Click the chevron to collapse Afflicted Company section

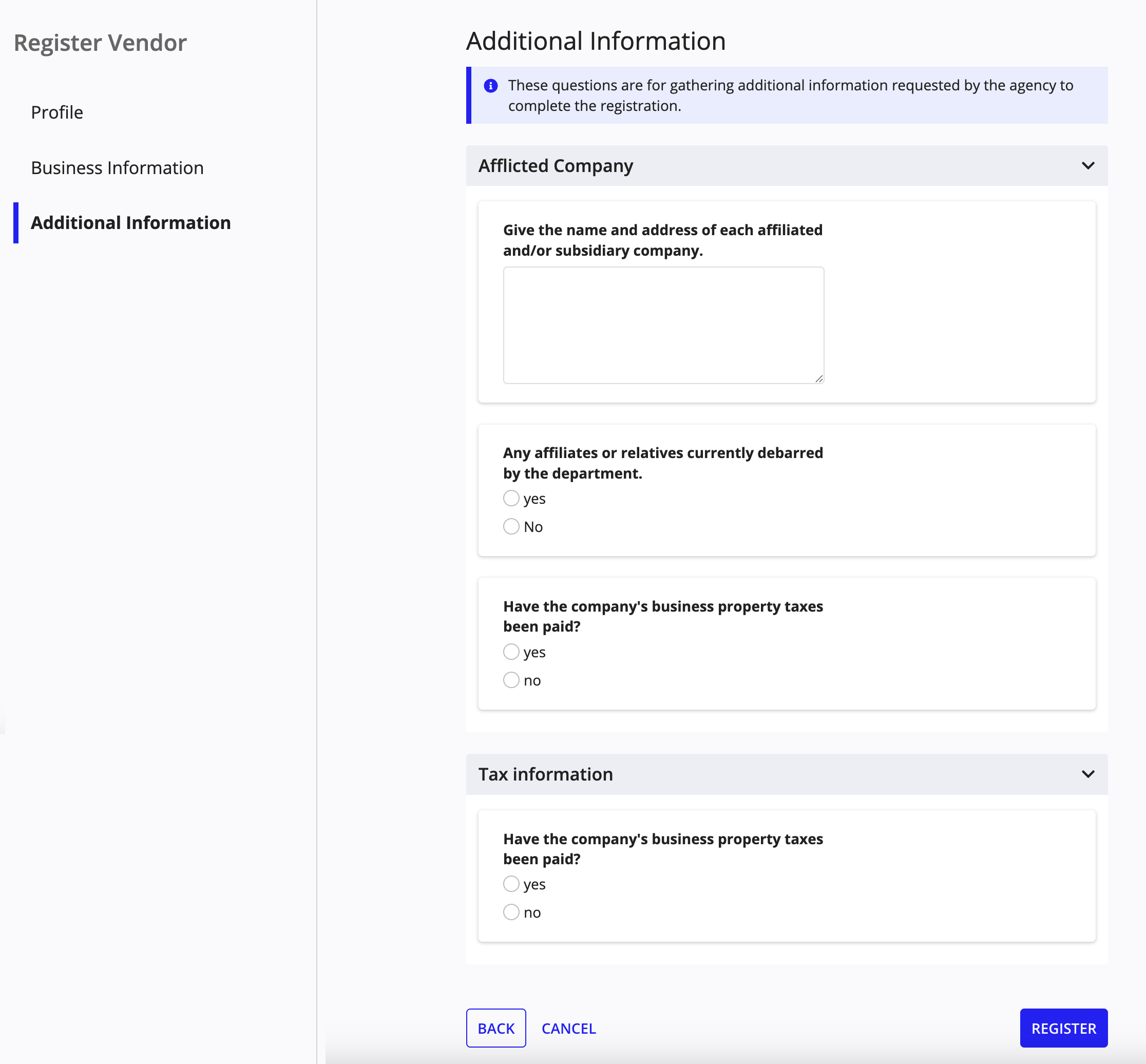tap(1088, 164)
